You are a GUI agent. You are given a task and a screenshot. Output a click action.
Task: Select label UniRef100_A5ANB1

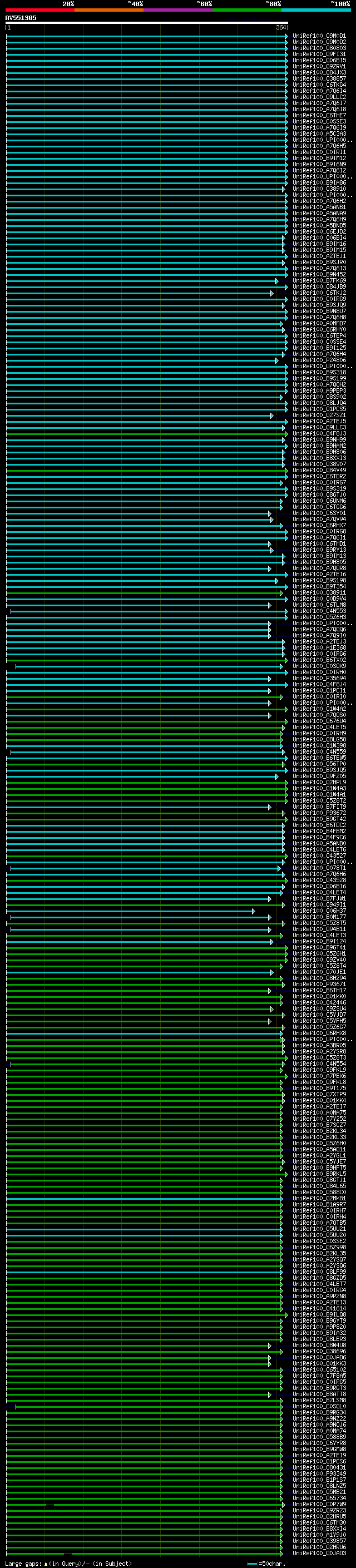click(319, 207)
